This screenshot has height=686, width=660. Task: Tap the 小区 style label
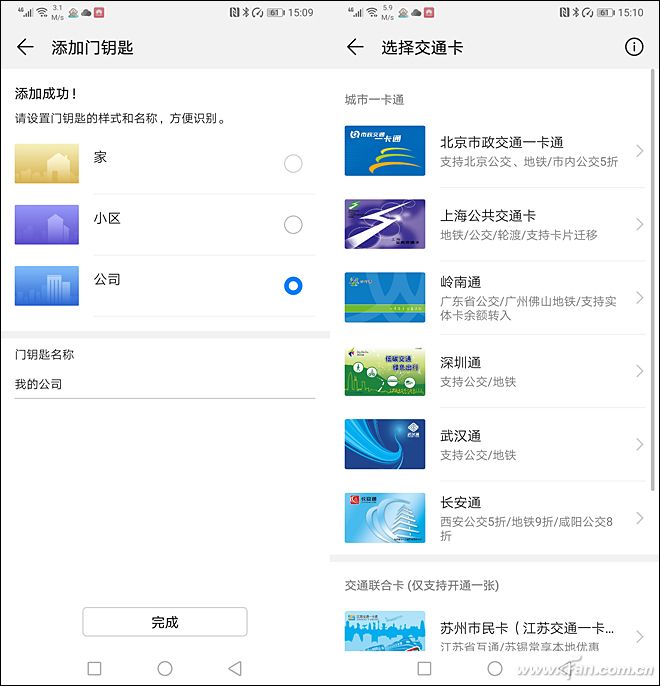click(x=107, y=218)
